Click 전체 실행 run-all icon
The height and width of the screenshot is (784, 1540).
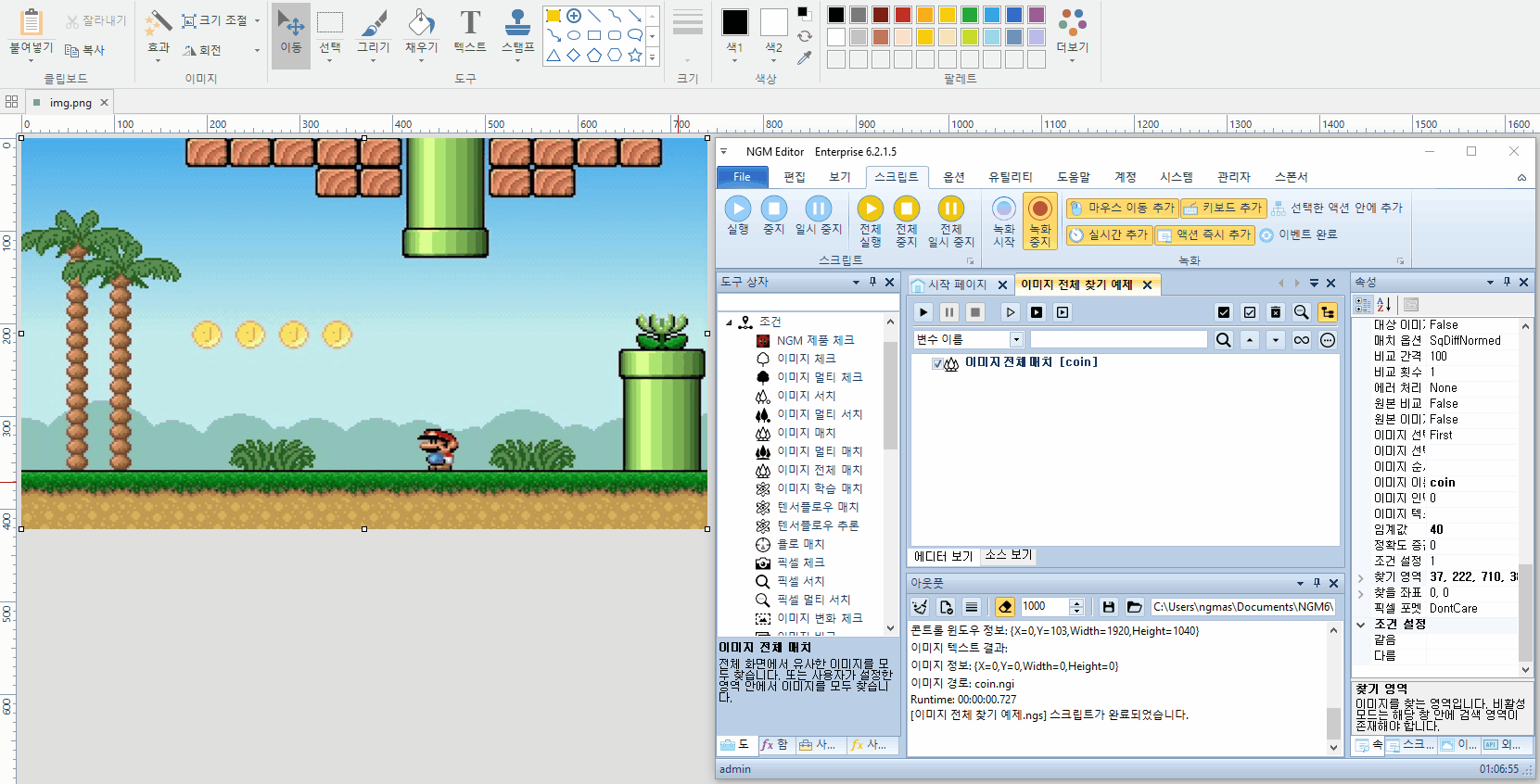(x=870, y=221)
